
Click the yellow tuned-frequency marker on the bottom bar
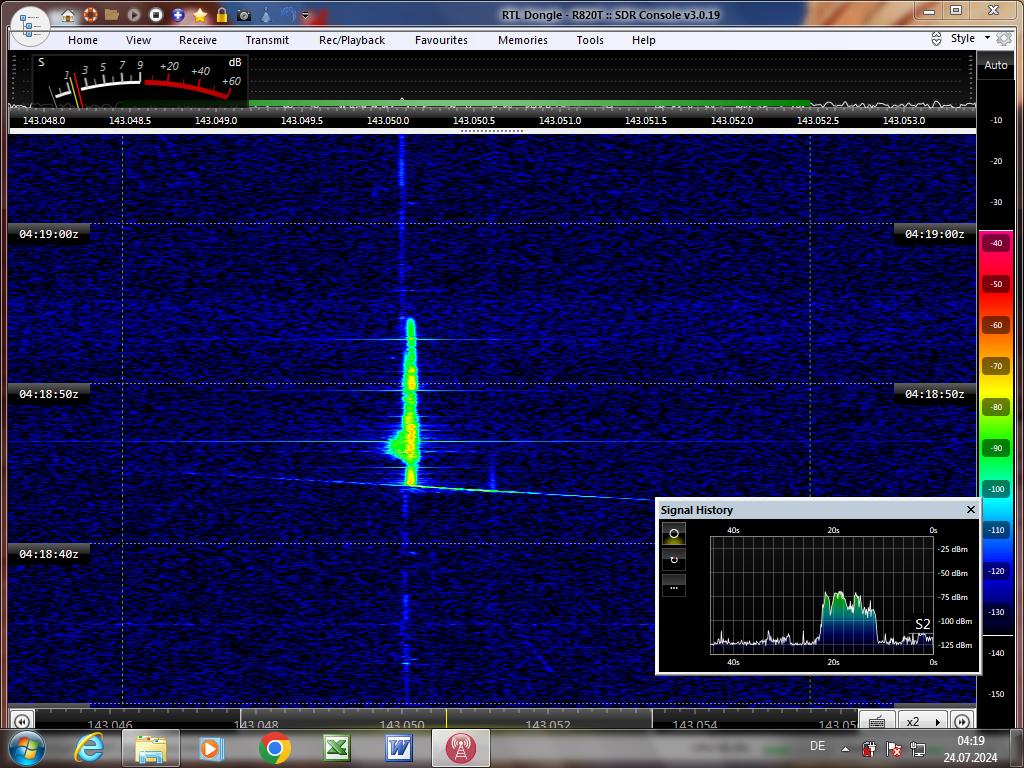(x=447, y=718)
